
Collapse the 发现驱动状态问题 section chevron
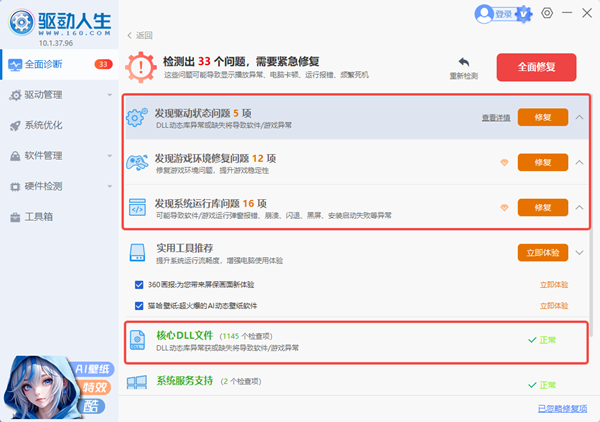pyautogui.click(x=580, y=117)
